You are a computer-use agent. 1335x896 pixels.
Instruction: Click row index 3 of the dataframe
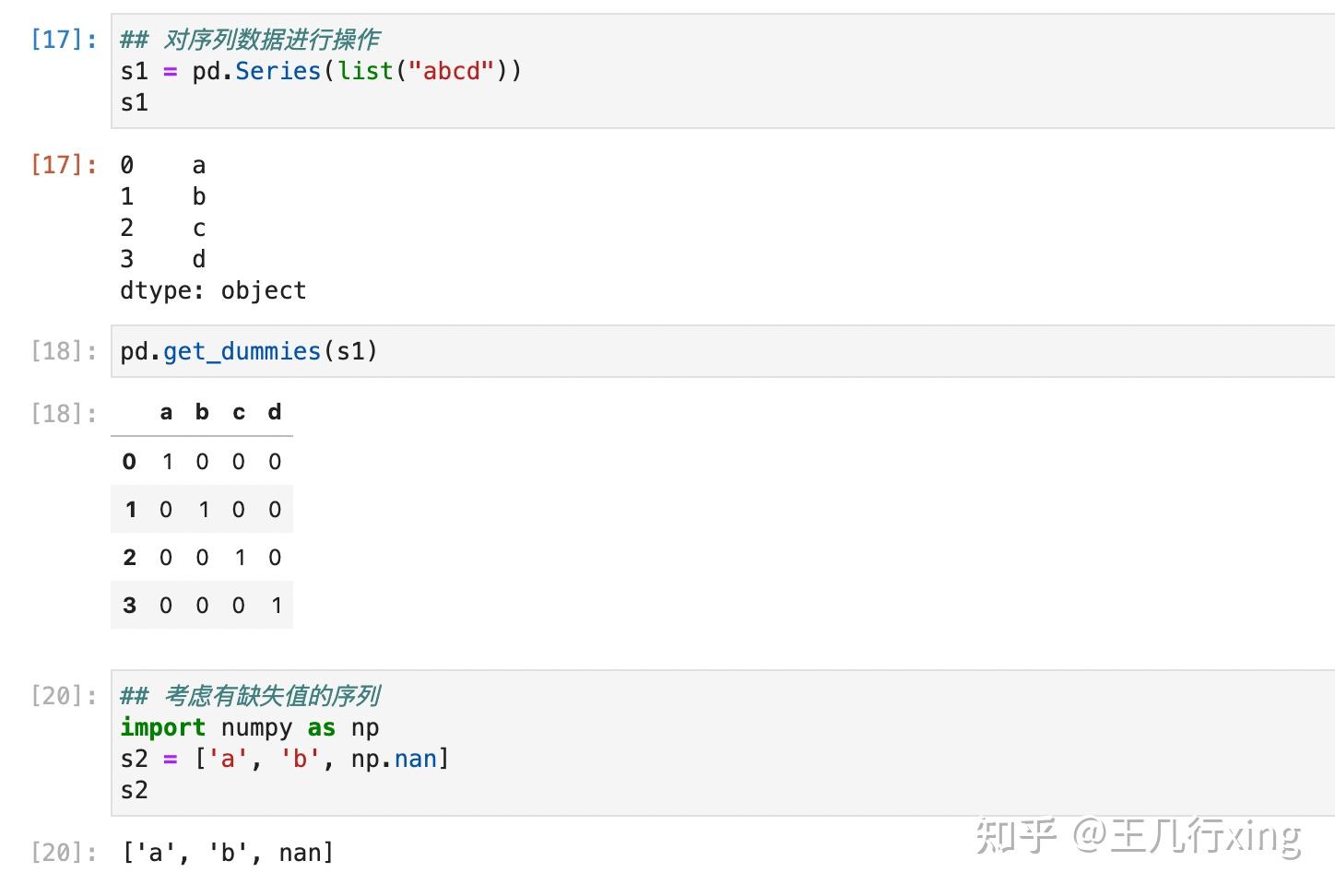pyautogui.click(x=129, y=606)
